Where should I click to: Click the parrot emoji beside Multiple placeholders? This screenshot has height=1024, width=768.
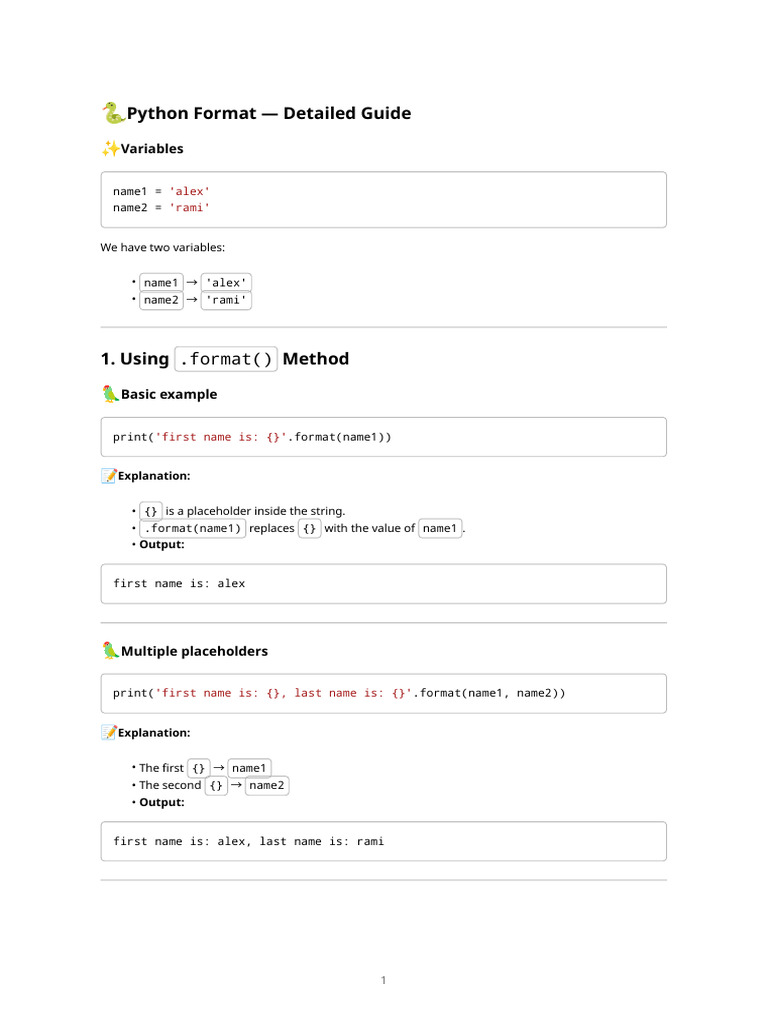point(110,650)
